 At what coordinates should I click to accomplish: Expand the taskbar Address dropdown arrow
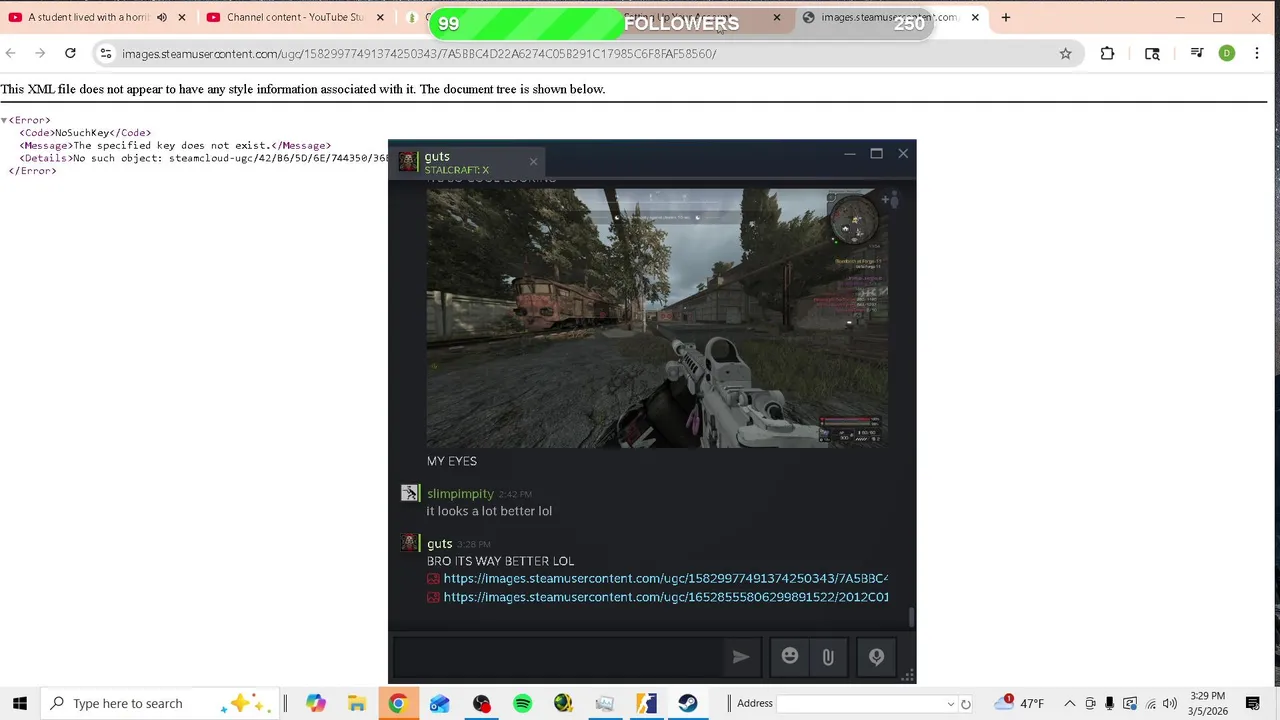coord(950,704)
